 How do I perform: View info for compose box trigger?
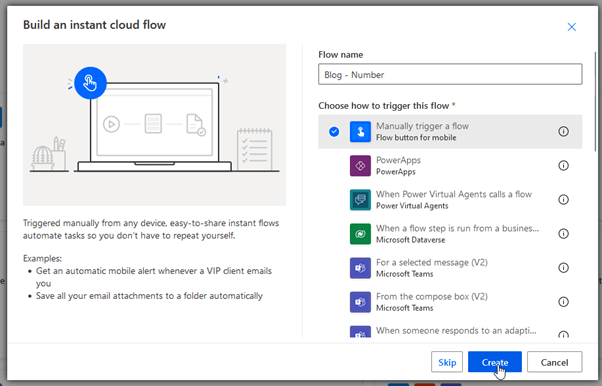coord(563,302)
